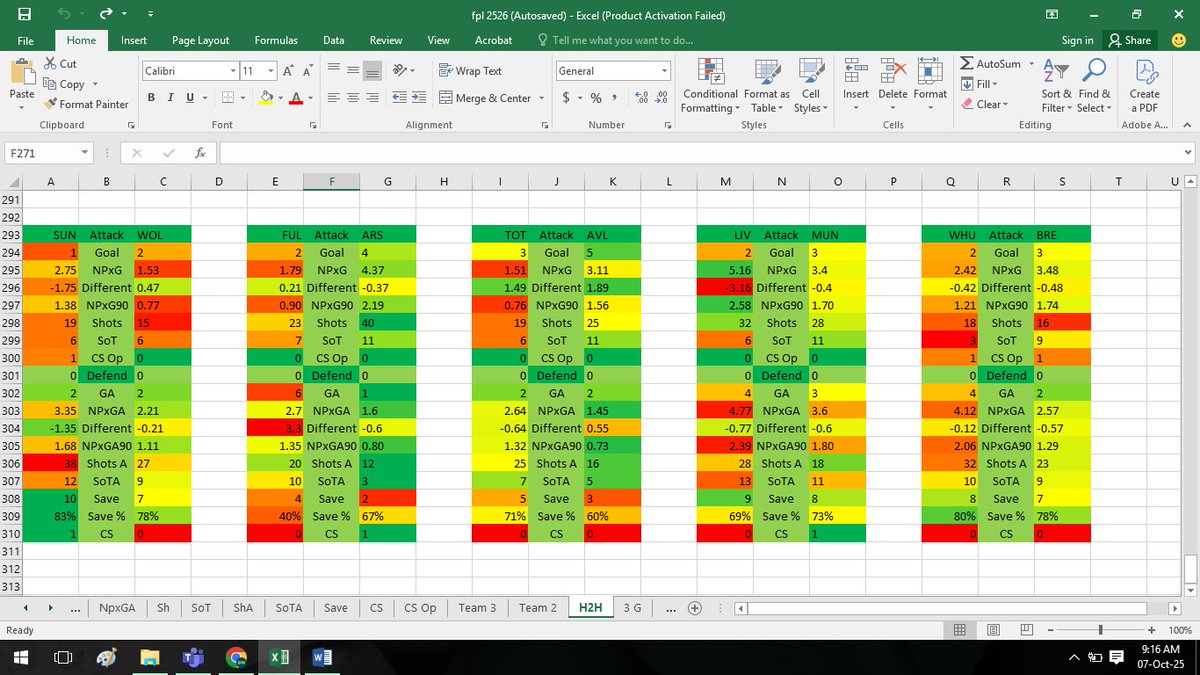Click the Comma Style icon
Viewport: 1200px width, 675px height.
click(613, 98)
